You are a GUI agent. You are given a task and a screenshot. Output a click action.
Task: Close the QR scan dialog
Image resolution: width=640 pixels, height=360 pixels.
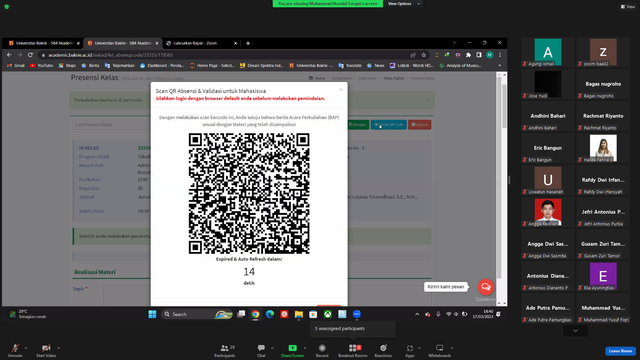pyautogui.click(x=341, y=90)
